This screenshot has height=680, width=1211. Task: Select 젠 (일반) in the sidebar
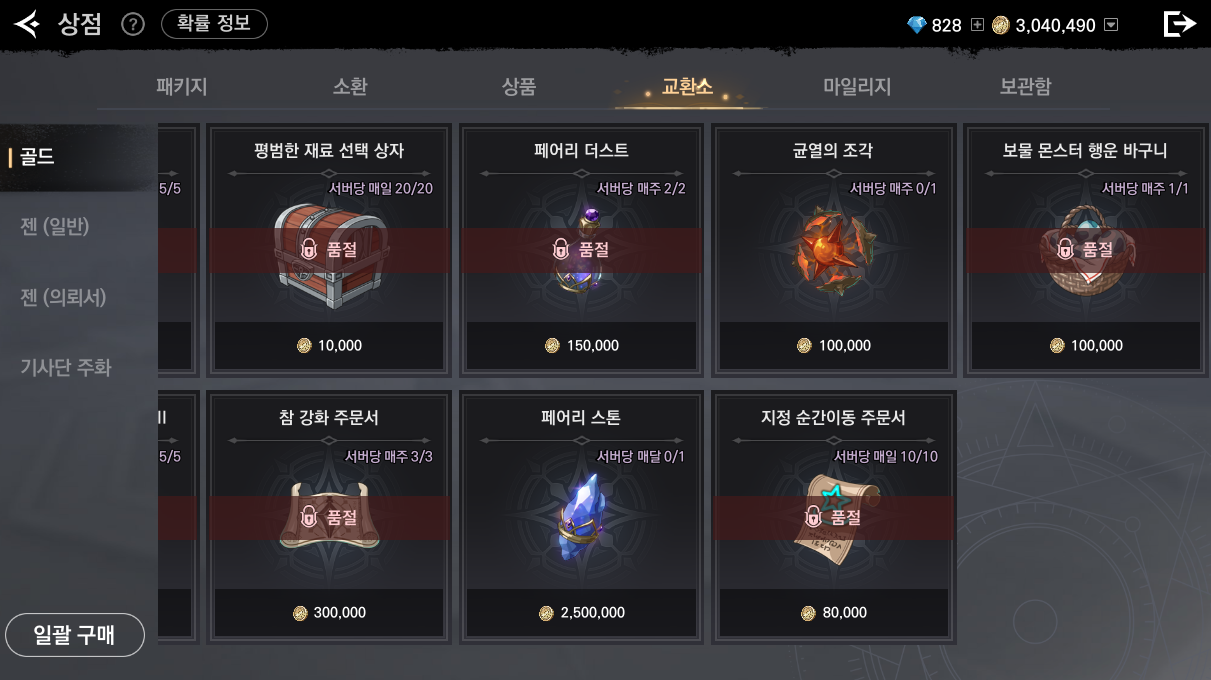pyautogui.click(x=55, y=227)
